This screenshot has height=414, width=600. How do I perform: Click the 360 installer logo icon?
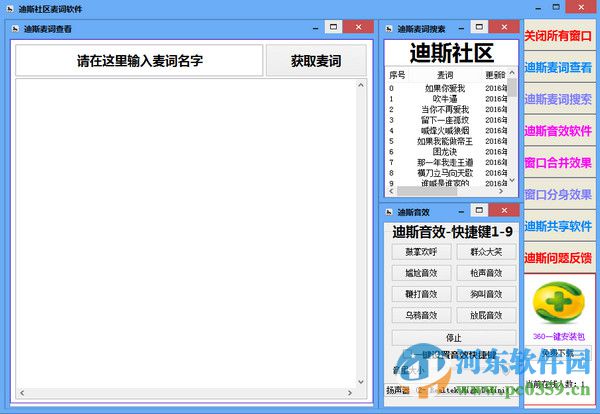point(559,302)
